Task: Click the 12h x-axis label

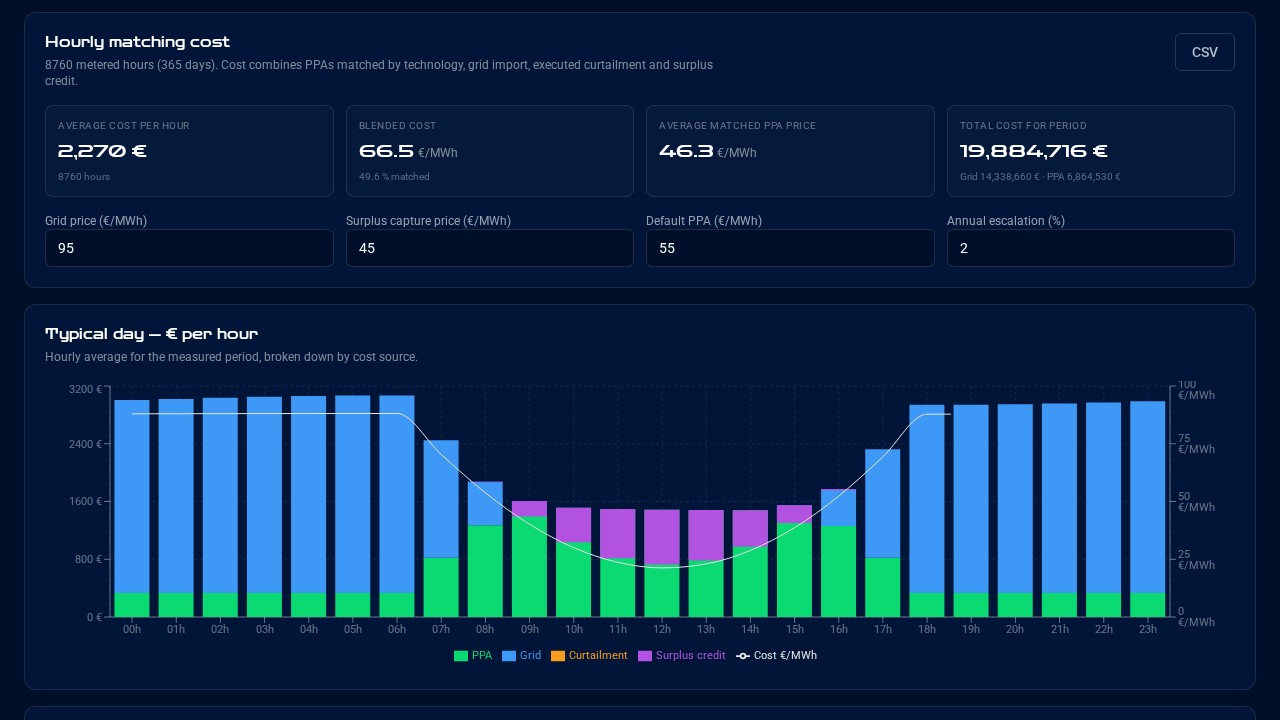Action: (662, 630)
